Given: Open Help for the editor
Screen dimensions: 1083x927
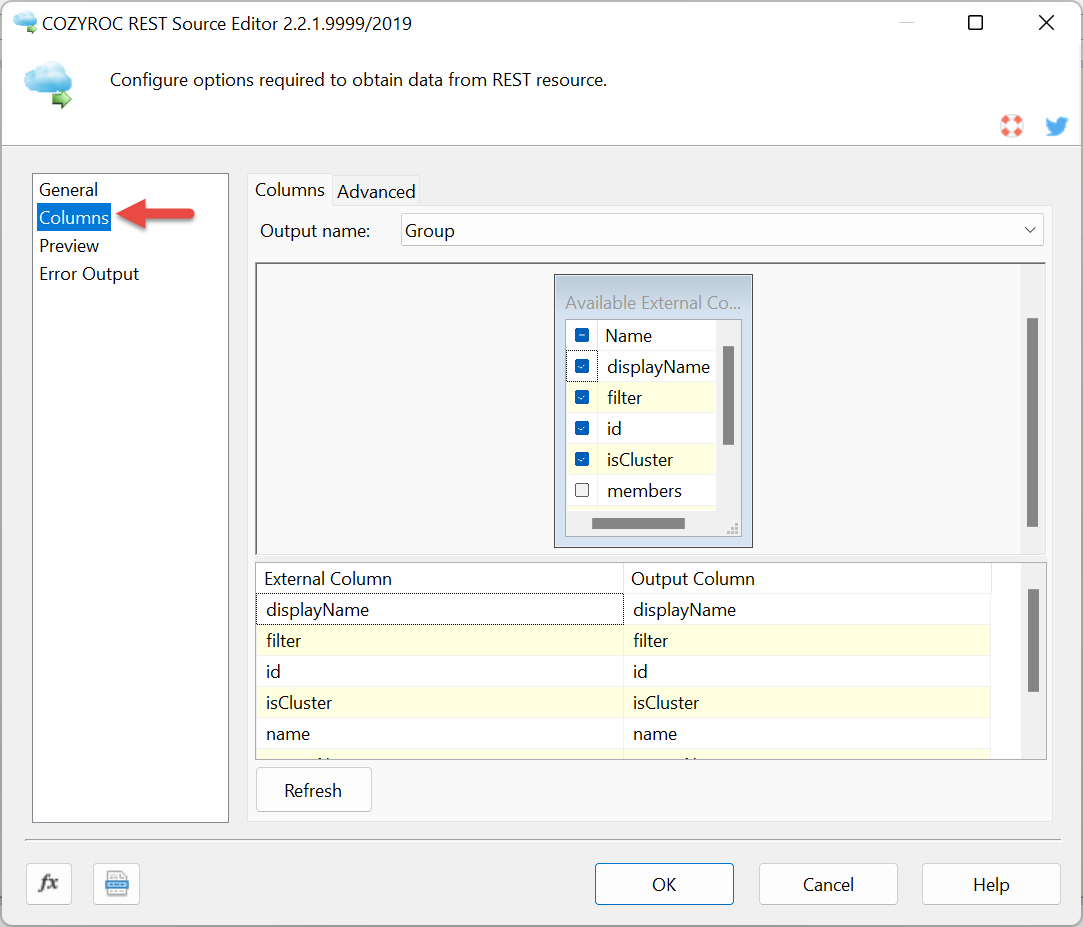Looking at the screenshot, I should tap(991, 884).
